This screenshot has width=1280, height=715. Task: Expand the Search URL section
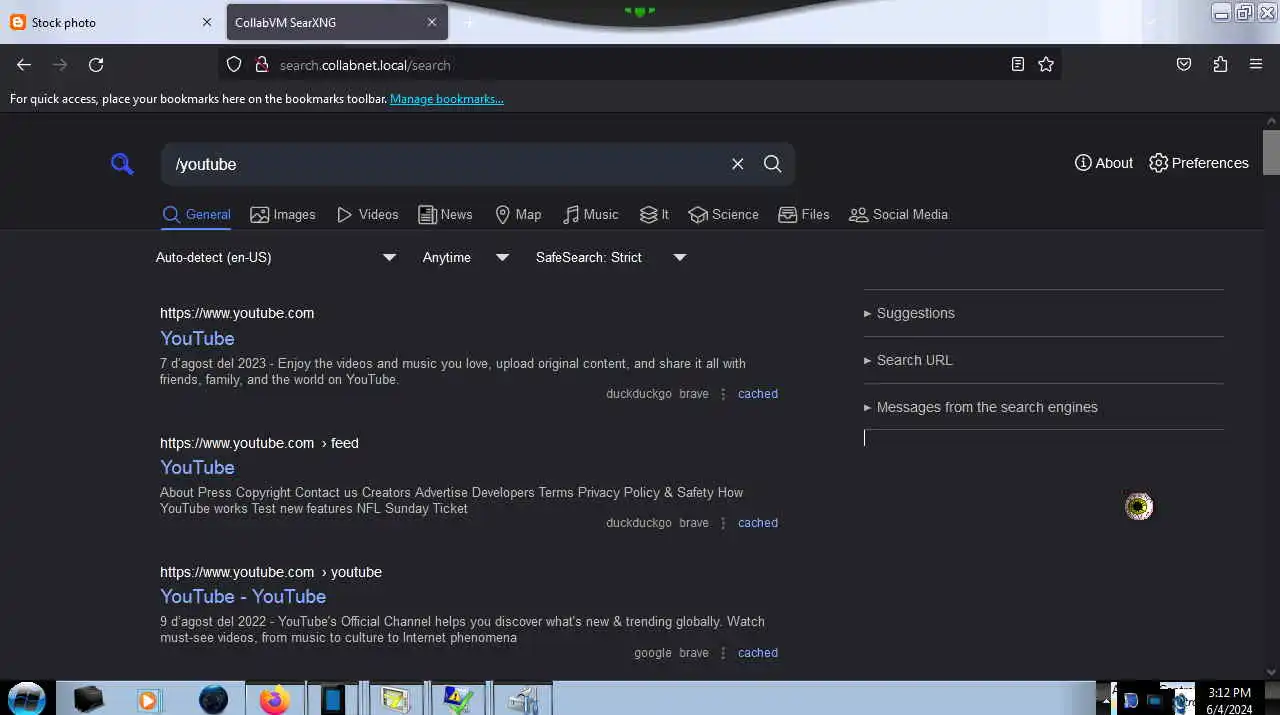(908, 360)
